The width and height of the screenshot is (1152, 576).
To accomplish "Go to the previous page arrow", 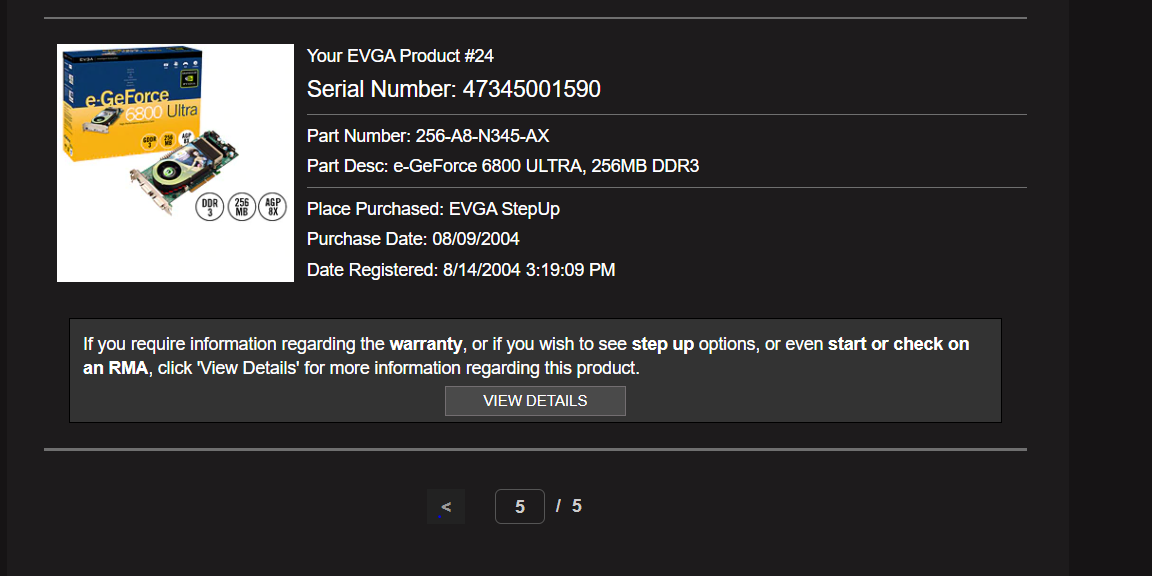I will coord(446,507).
